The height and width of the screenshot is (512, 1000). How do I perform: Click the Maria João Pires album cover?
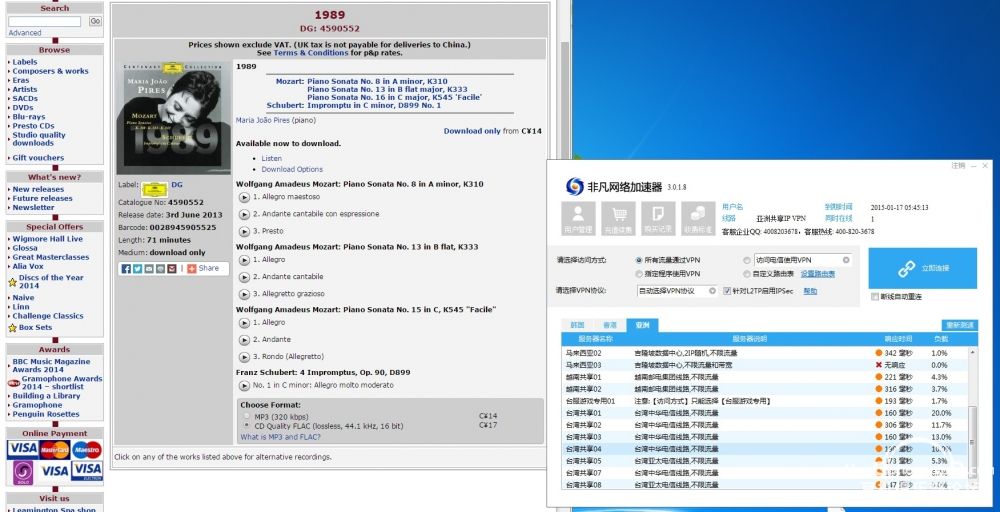pyautogui.click(x=174, y=118)
